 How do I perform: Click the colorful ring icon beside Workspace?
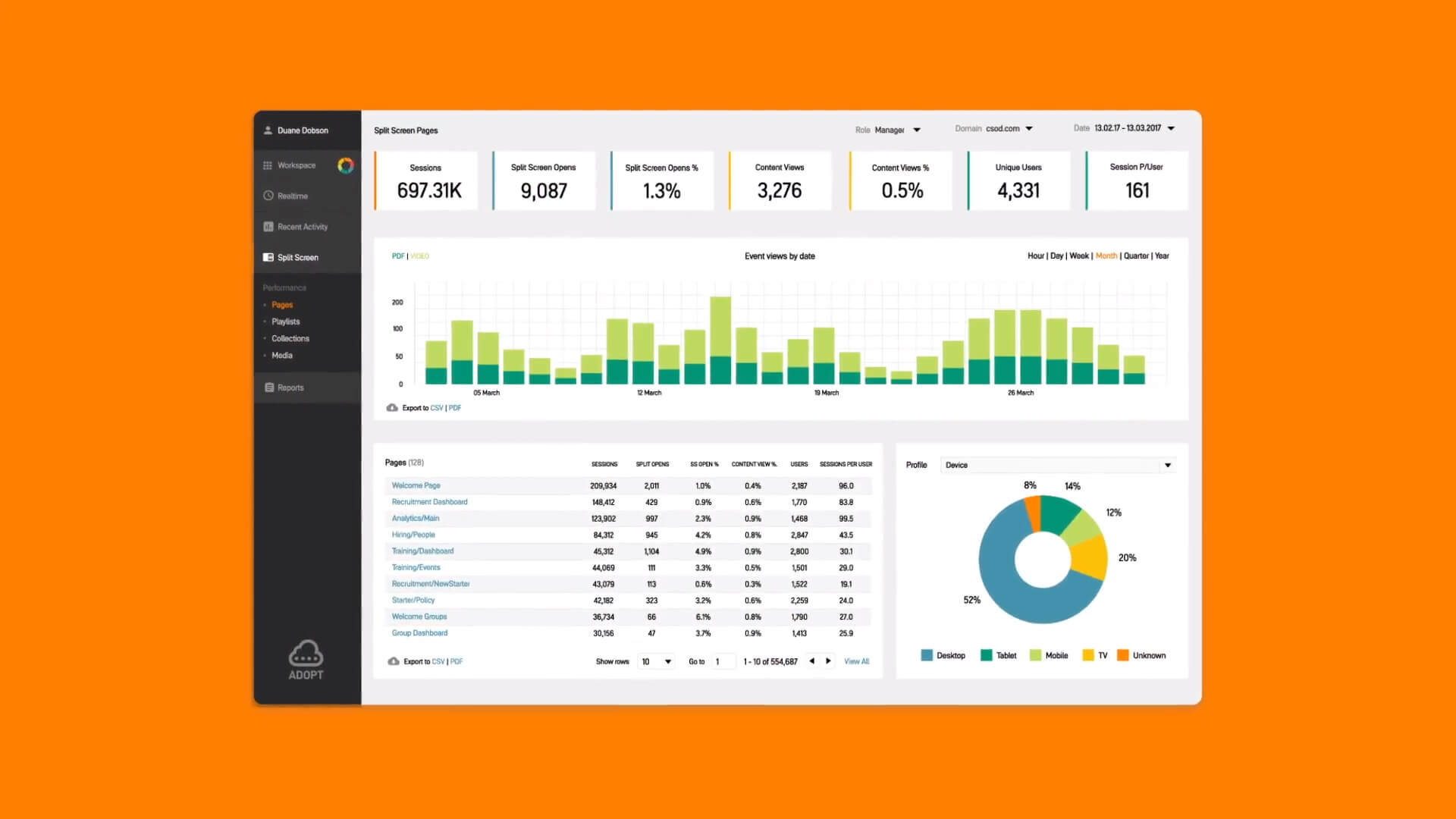coord(345,165)
